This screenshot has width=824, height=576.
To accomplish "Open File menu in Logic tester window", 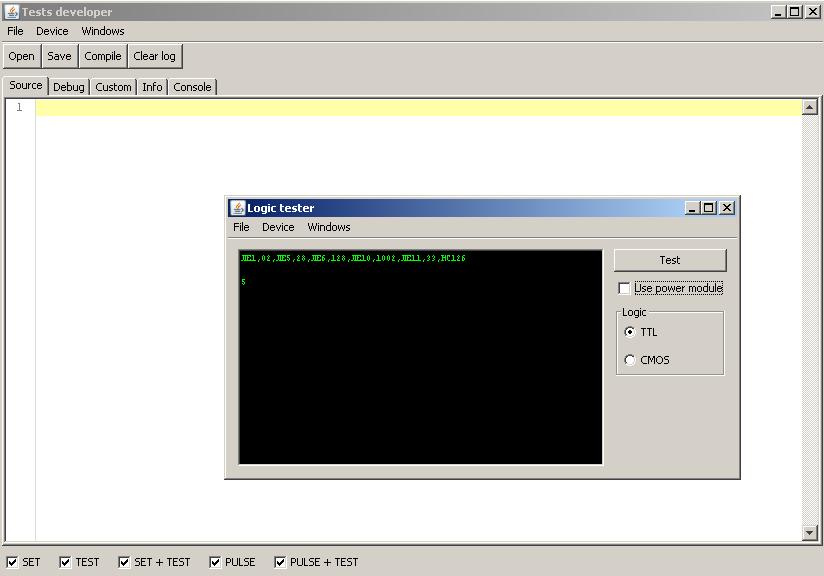I will coord(241,227).
